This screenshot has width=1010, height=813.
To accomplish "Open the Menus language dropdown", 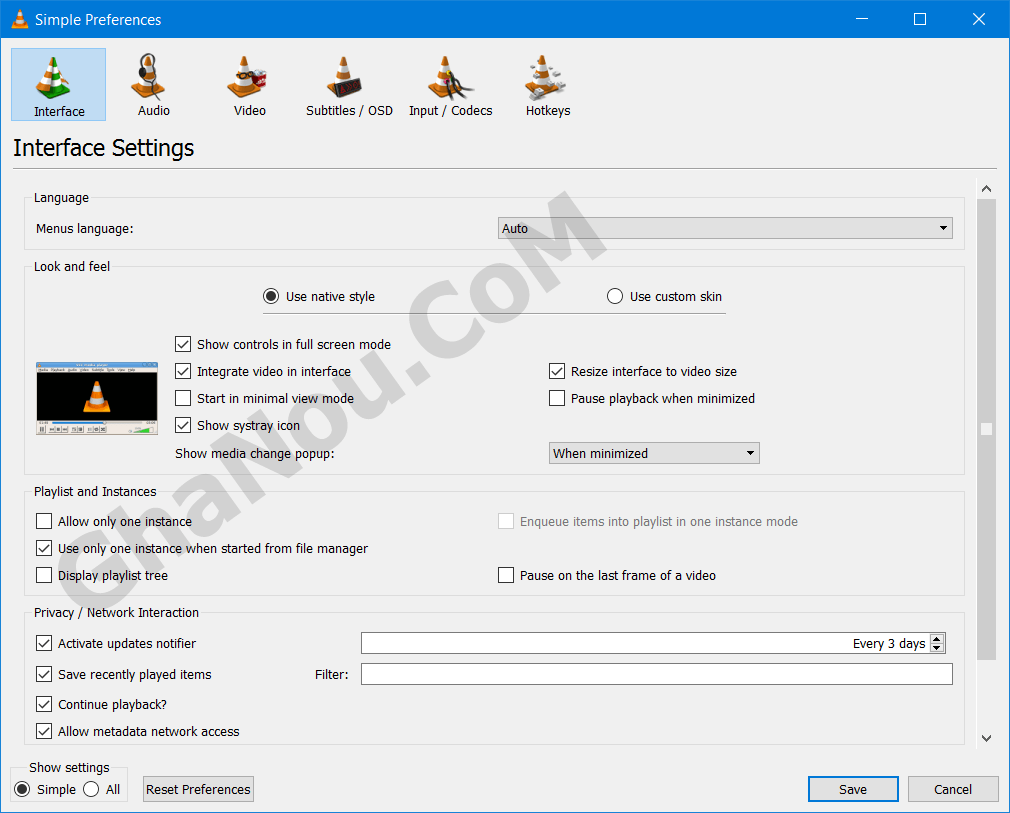I will click(x=725, y=228).
